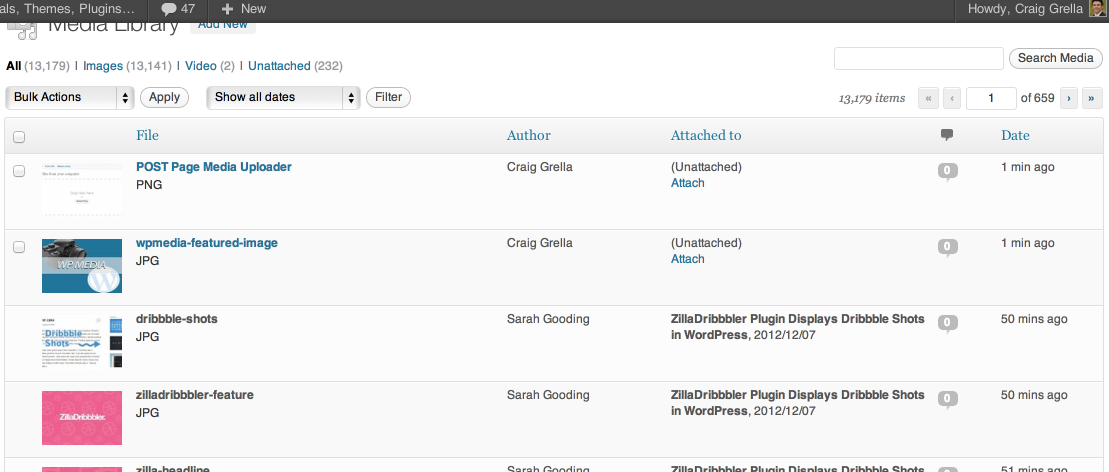
Task: Filter by Images
Action: click(x=103, y=66)
